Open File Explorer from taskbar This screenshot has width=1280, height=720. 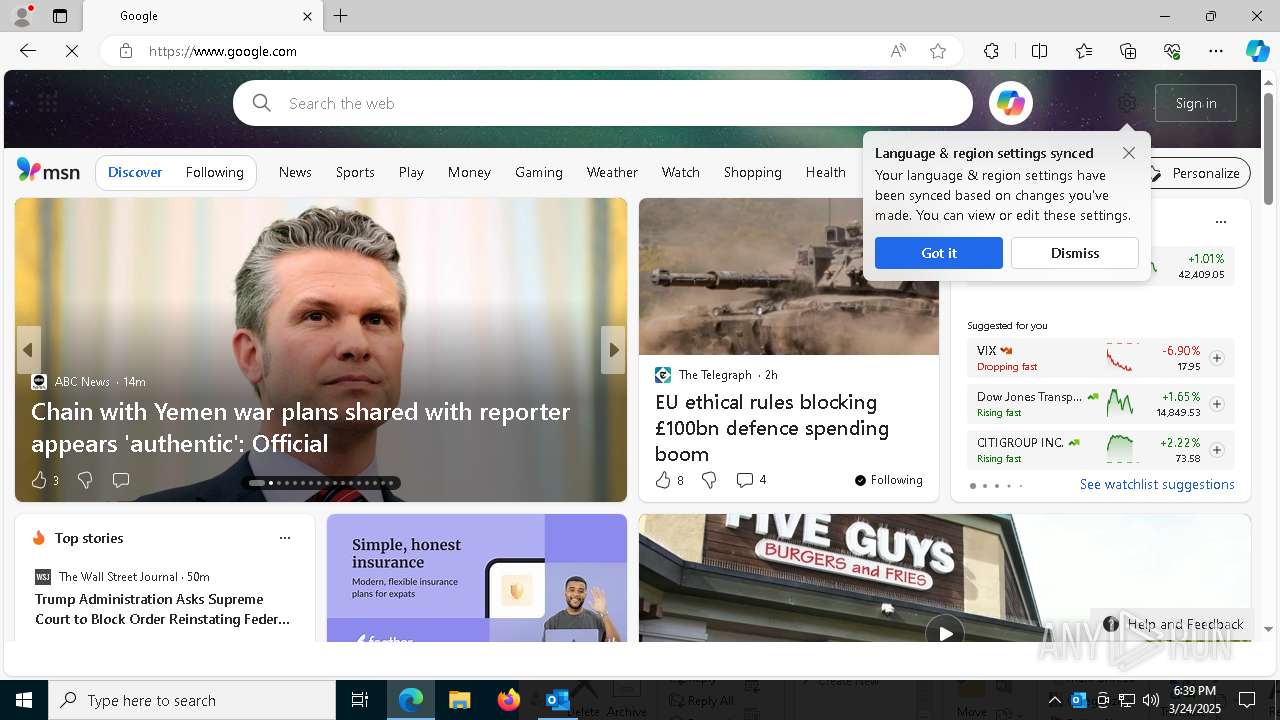[x=460, y=700]
